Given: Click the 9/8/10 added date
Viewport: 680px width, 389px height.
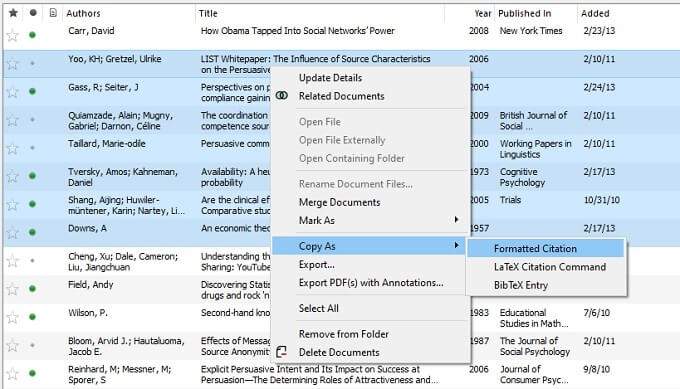Looking at the screenshot, I should tap(597, 369).
